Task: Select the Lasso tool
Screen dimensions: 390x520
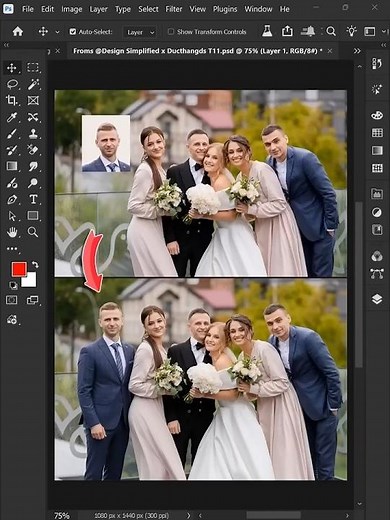Action: pyautogui.click(x=12, y=84)
